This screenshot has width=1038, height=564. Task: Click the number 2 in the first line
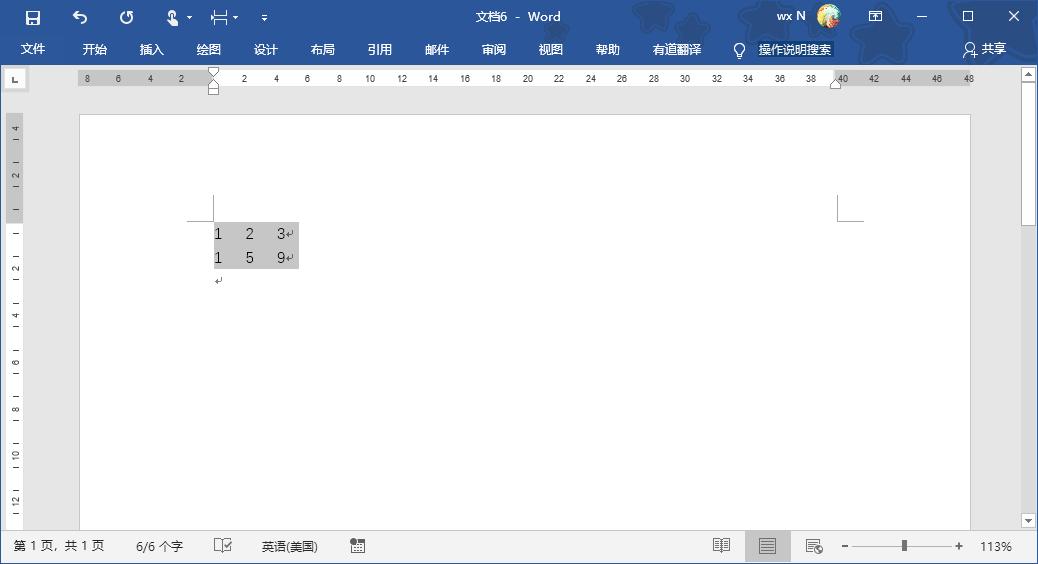pyautogui.click(x=250, y=234)
